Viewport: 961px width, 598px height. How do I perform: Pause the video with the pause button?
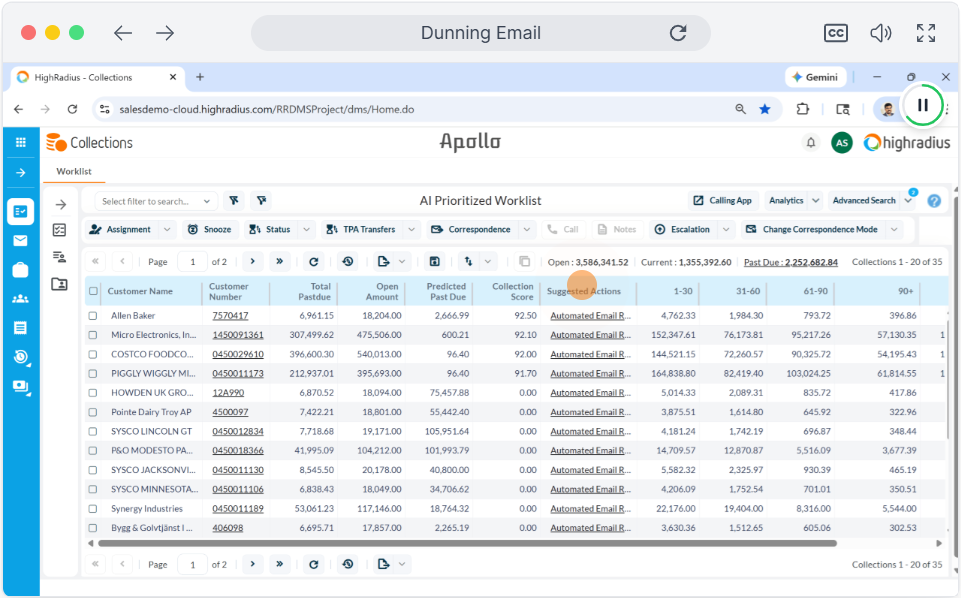(x=922, y=105)
